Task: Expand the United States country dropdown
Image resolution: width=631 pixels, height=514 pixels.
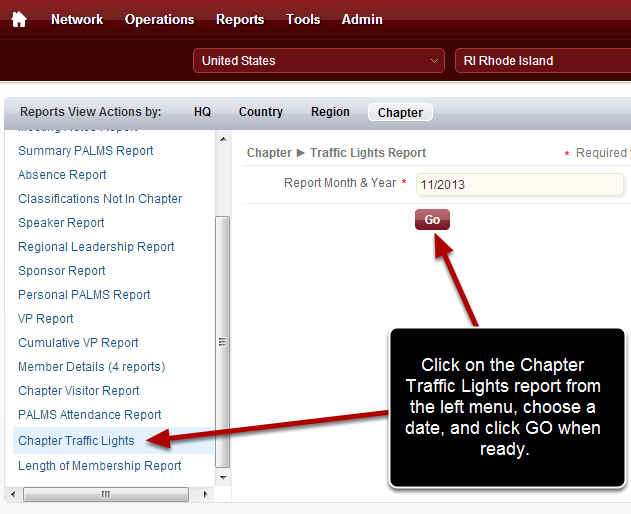Action: click(x=319, y=61)
